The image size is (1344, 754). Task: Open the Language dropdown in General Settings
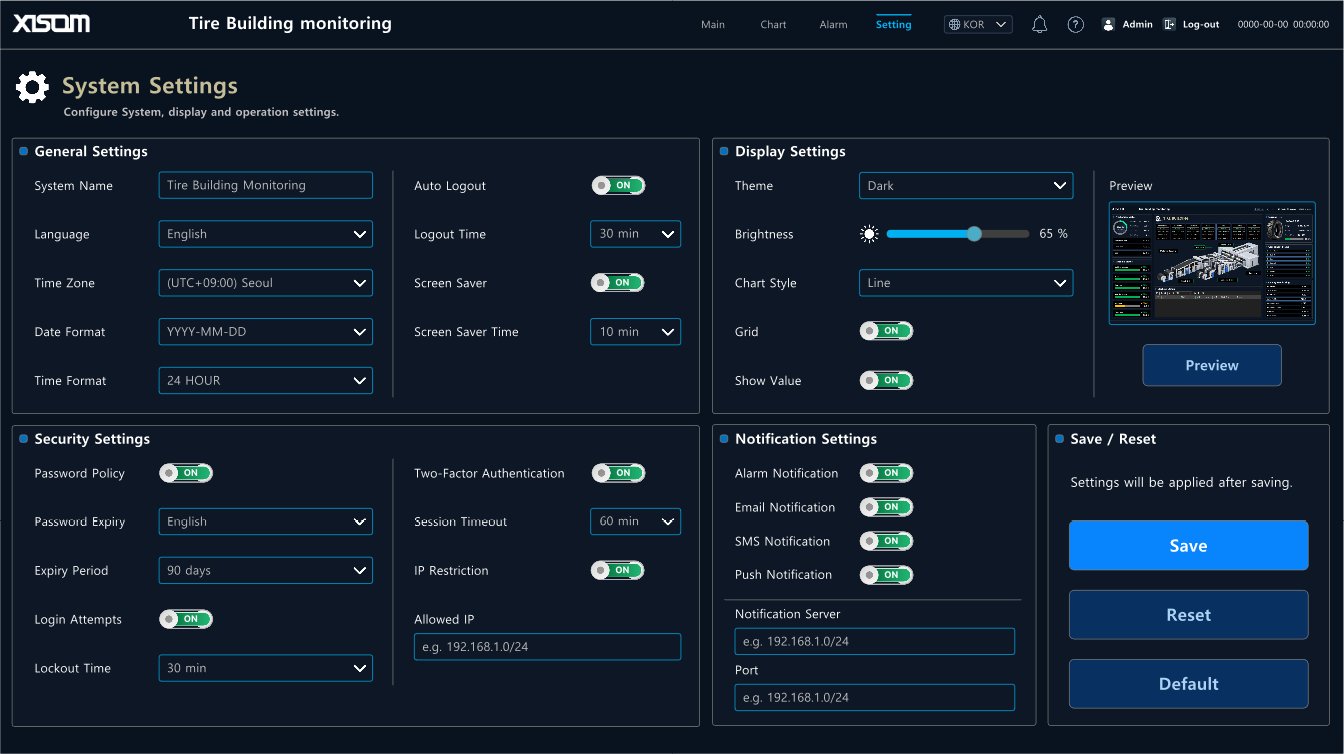click(x=266, y=234)
